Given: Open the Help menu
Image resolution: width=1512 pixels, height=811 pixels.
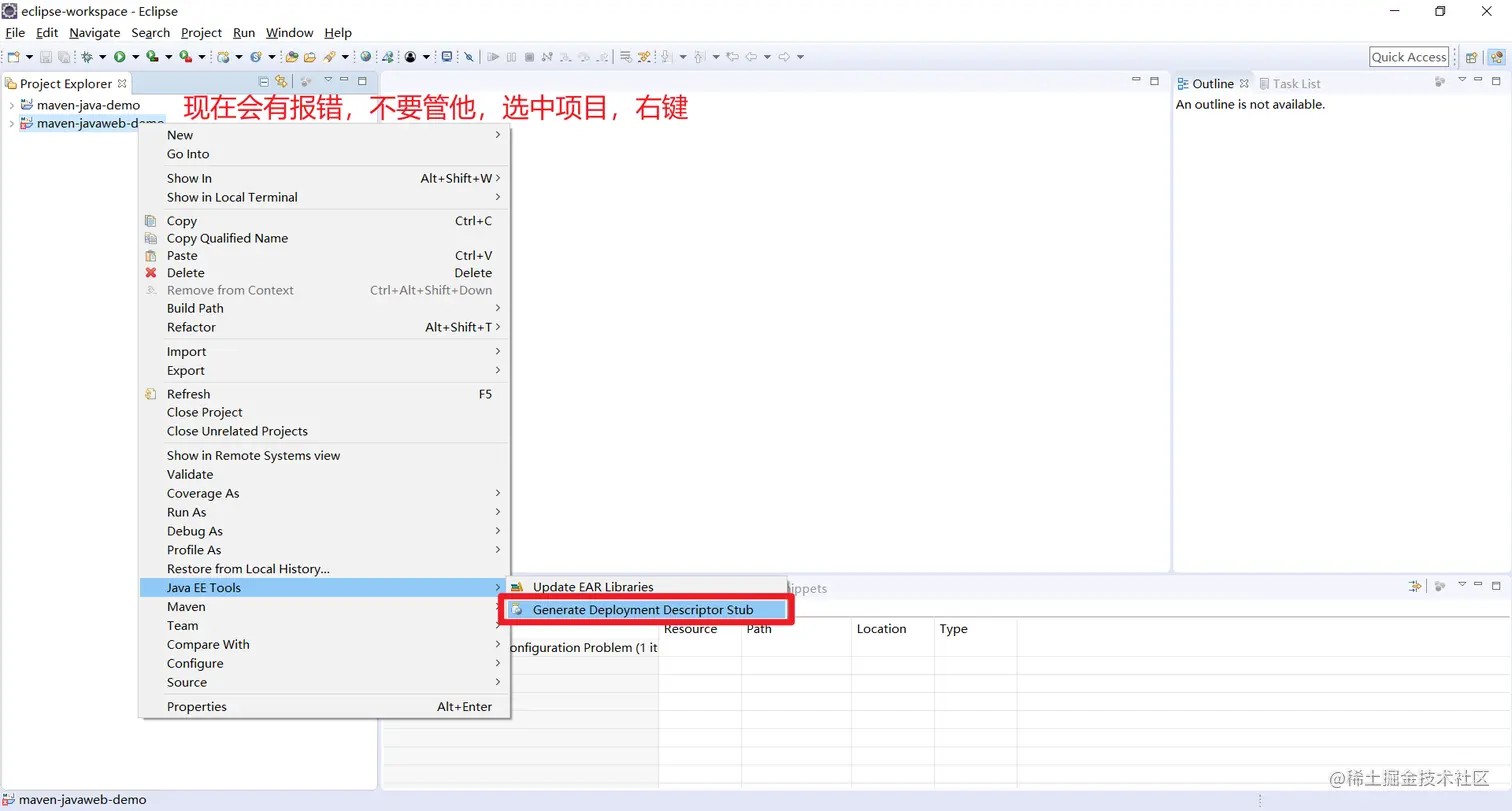Looking at the screenshot, I should pyautogui.click(x=338, y=33).
